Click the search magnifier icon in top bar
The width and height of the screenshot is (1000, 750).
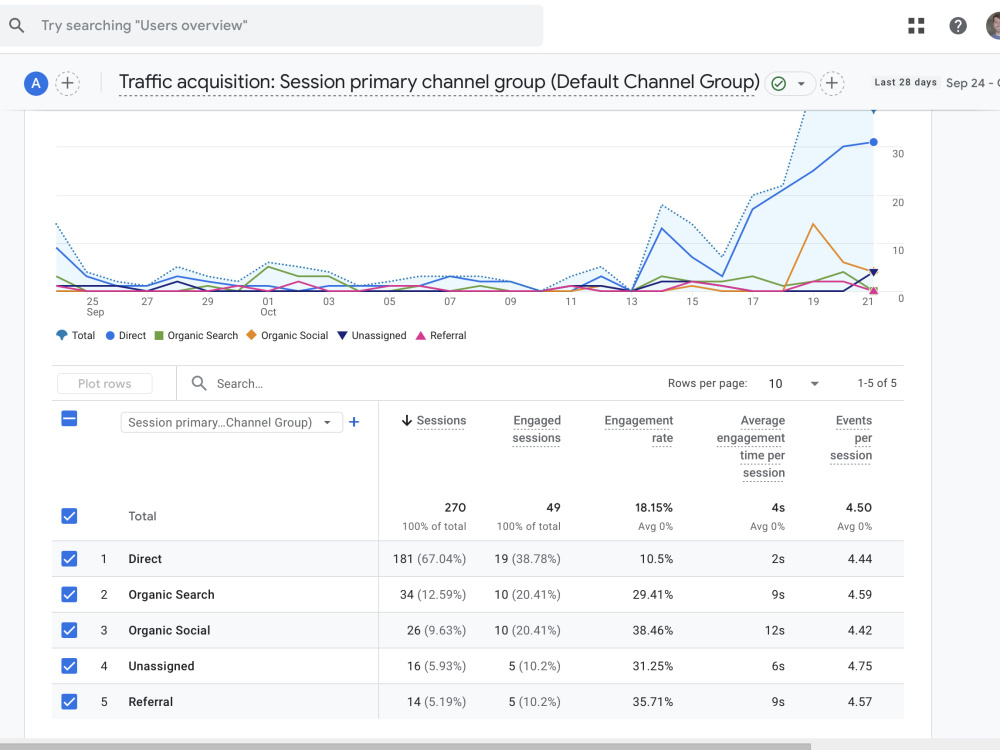(17, 26)
